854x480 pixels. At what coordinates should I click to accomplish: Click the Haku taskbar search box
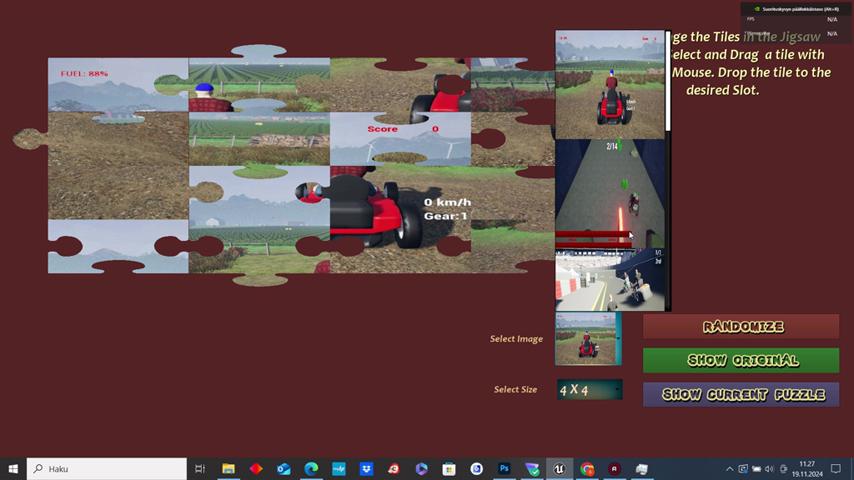coord(107,469)
